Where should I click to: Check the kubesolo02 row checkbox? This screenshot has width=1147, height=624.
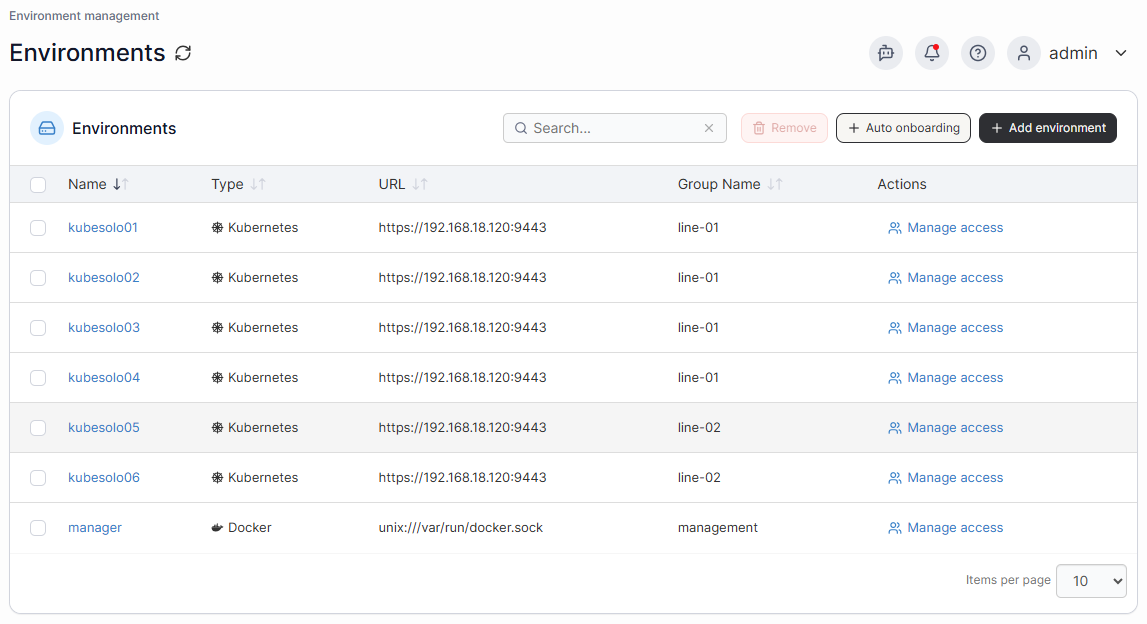point(38,278)
